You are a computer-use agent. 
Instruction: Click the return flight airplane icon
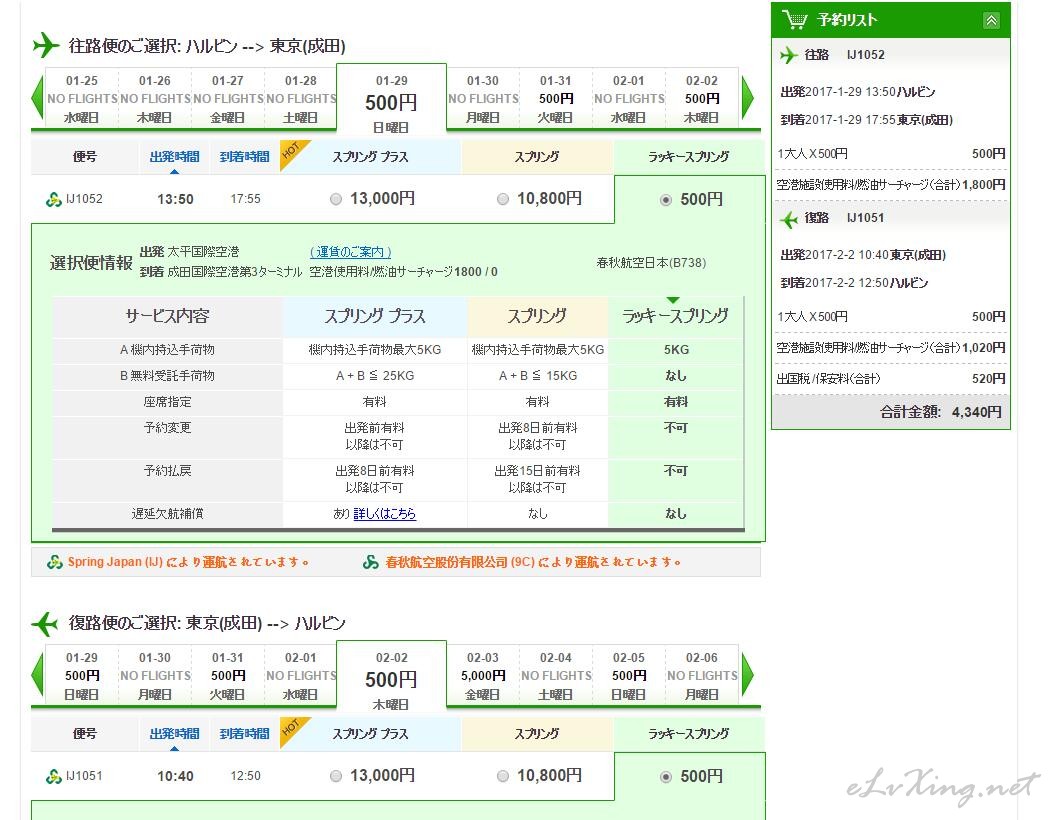click(x=45, y=623)
